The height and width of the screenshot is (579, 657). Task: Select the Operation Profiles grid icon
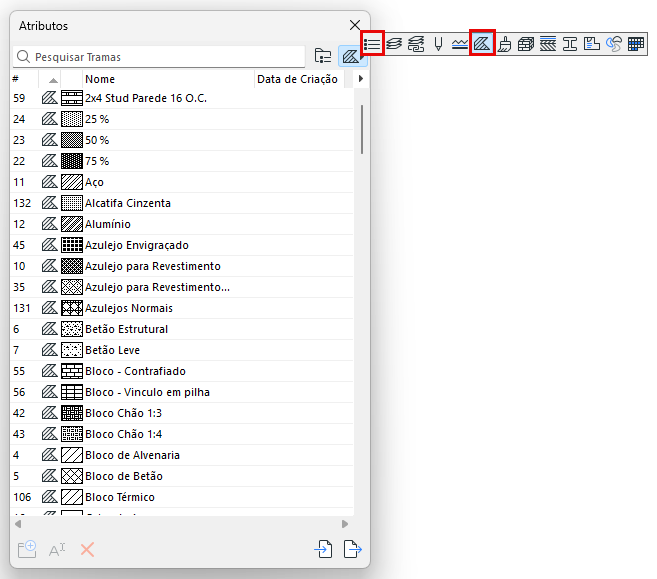coord(636,44)
